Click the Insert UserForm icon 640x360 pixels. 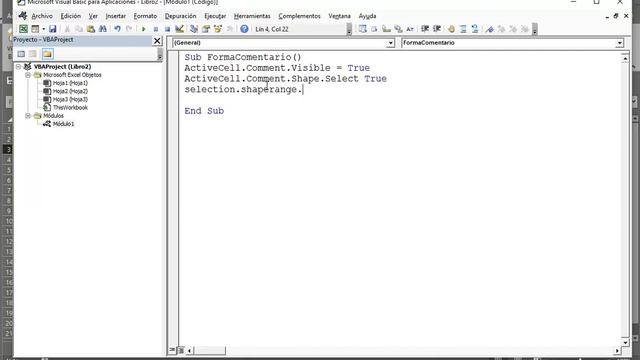coord(35,29)
